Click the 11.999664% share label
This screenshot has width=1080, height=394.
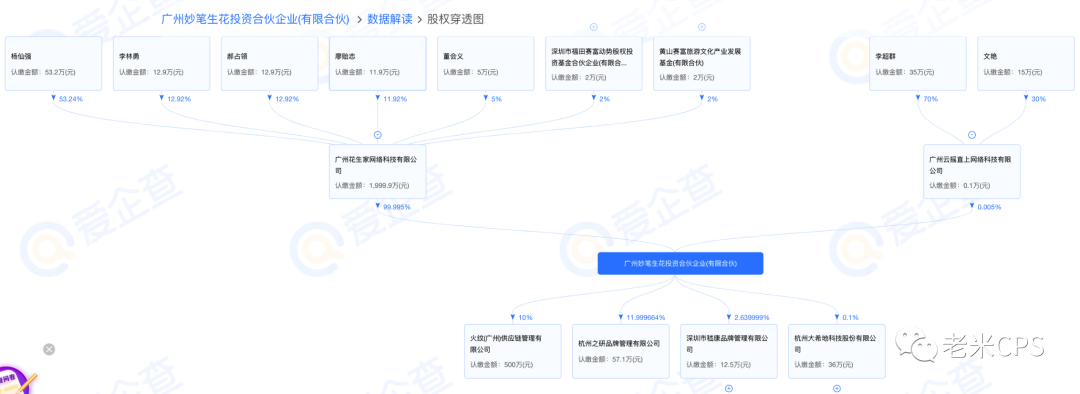(645, 318)
